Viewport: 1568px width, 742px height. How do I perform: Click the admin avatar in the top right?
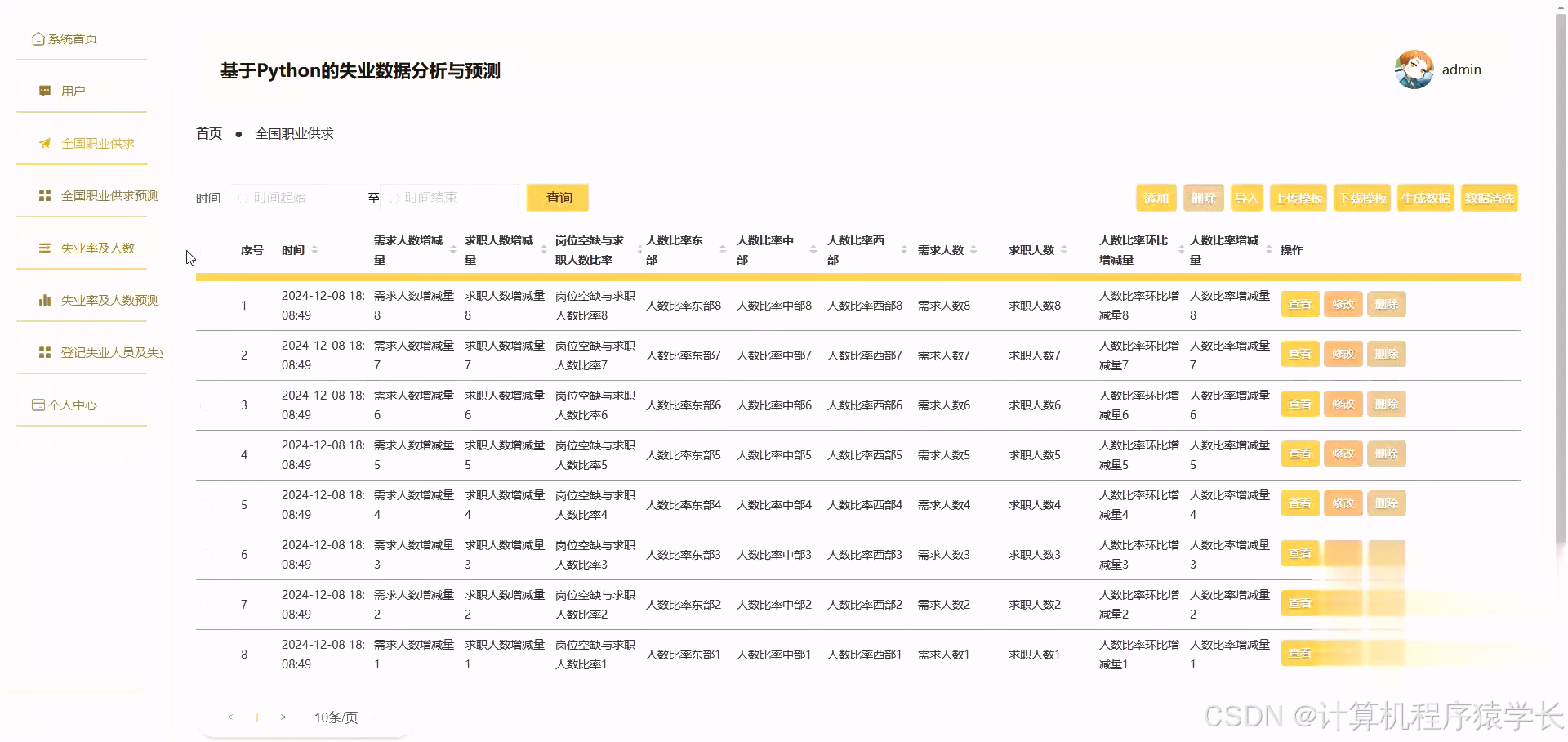(1414, 69)
